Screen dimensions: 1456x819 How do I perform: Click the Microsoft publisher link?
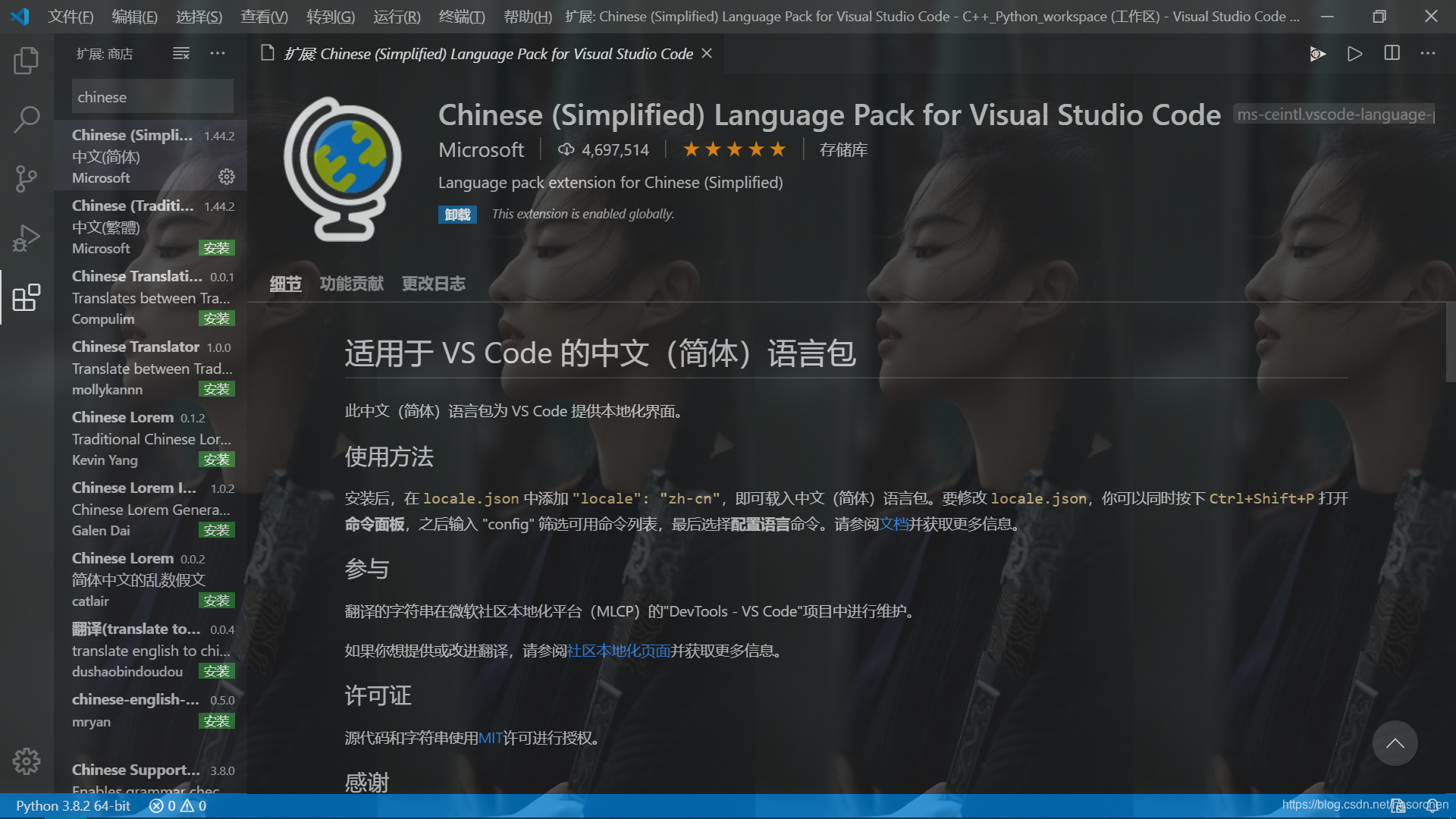(x=481, y=149)
